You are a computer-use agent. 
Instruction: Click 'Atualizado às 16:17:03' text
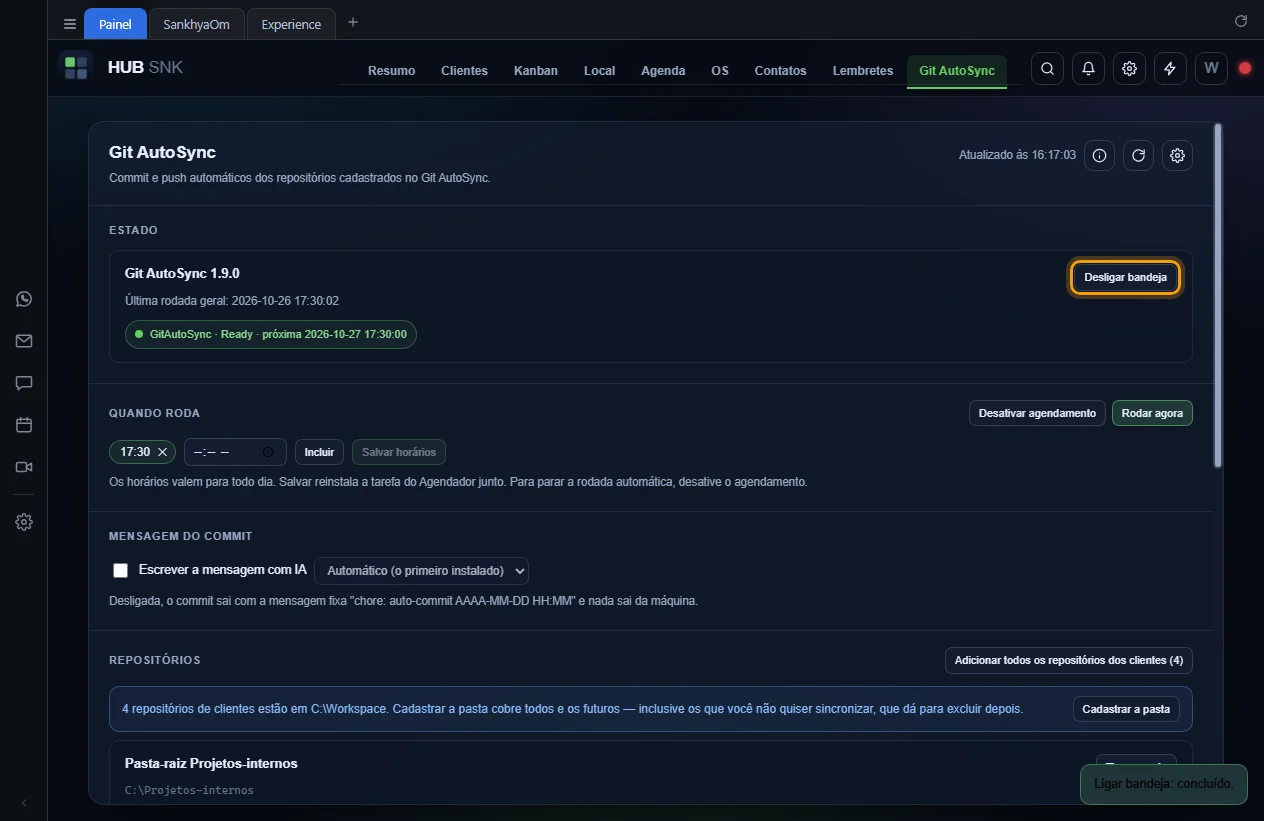(x=1017, y=155)
